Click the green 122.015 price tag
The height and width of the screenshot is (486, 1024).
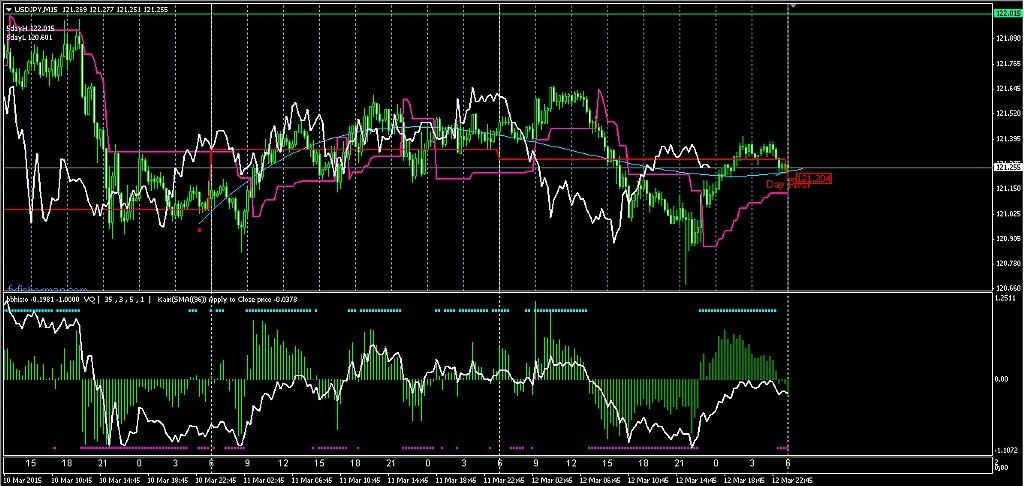(x=1008, y=13)
